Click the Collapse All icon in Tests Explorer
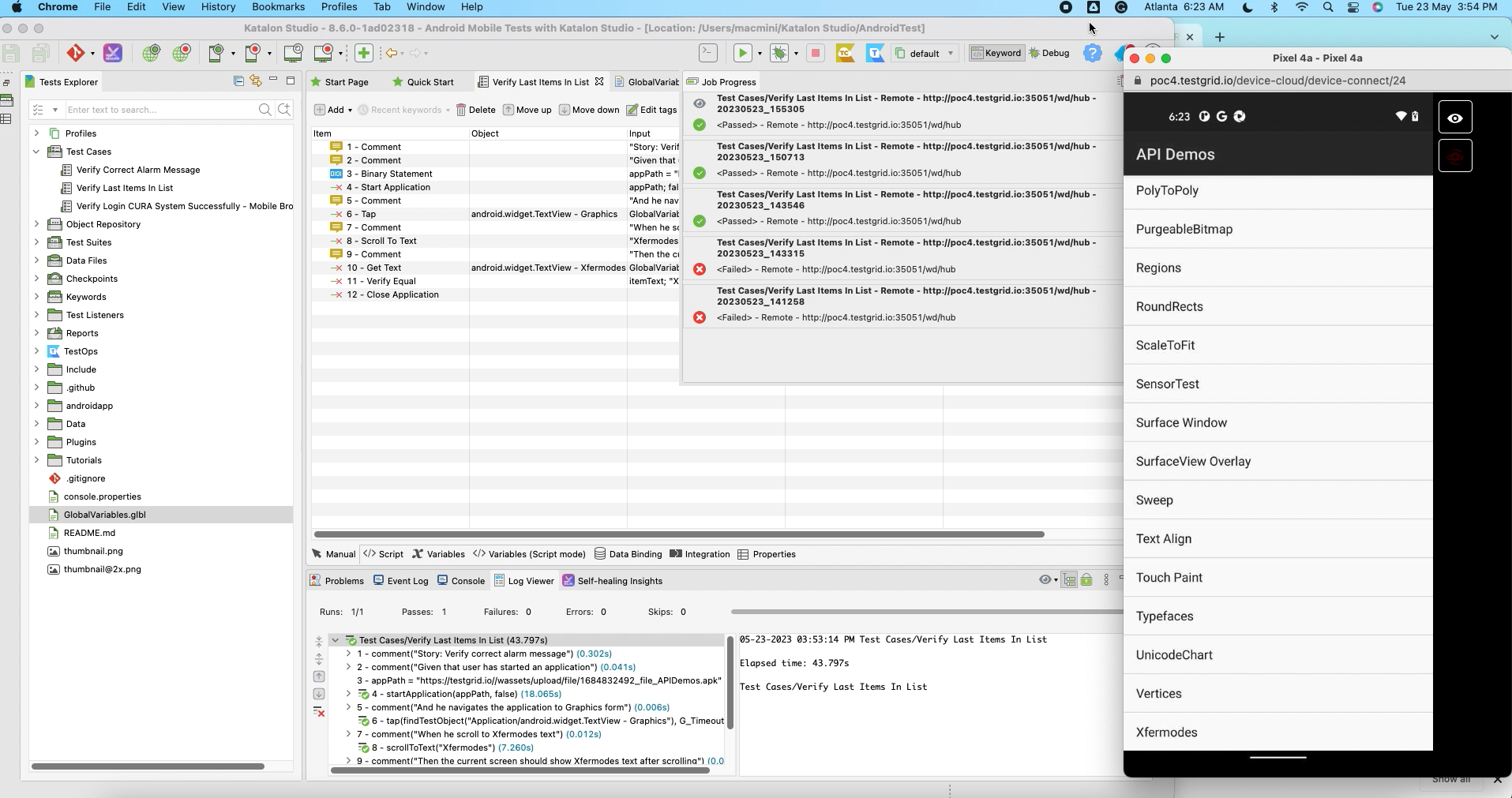The image size is (1512, 798). 238,81
